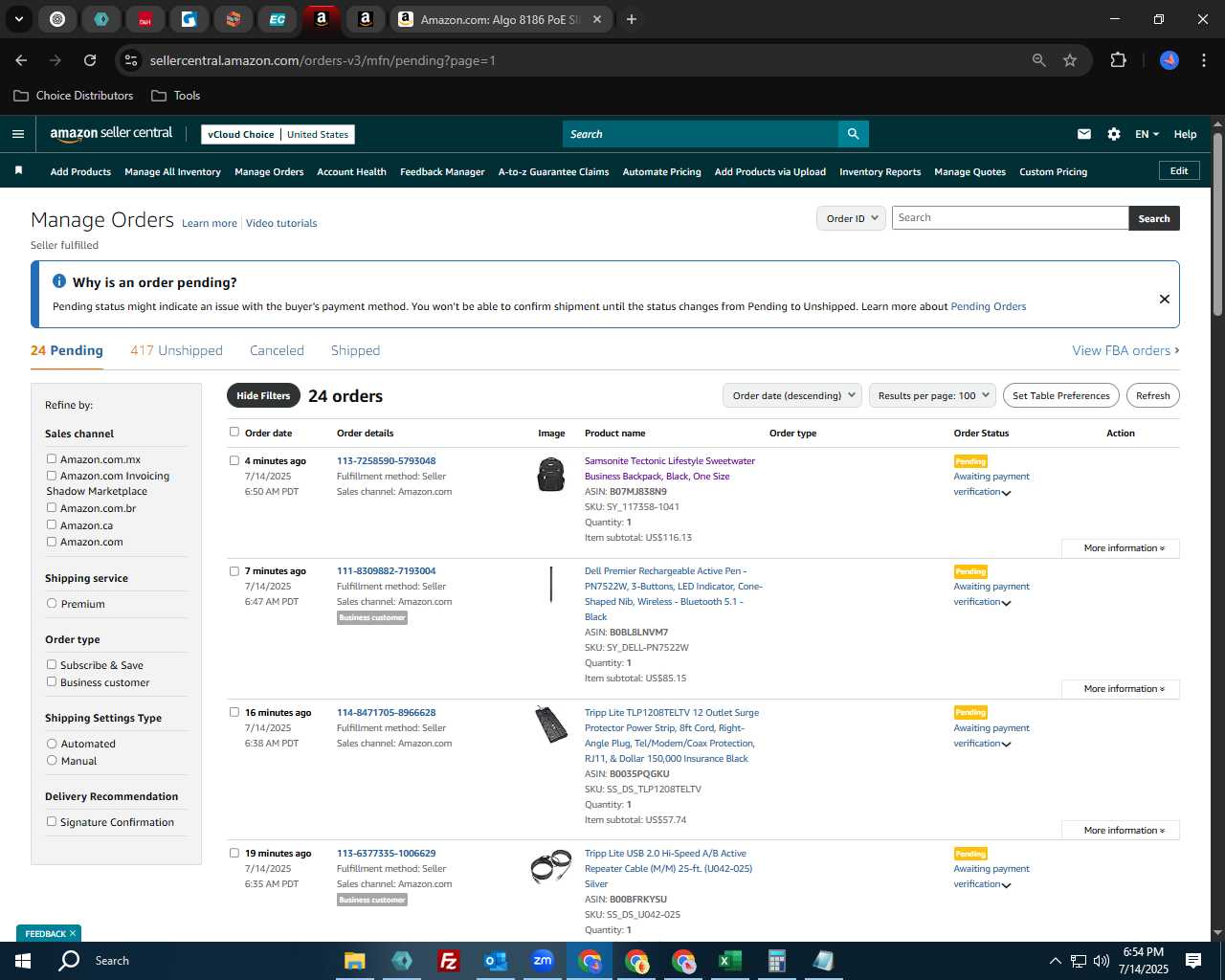Image resolution: width=1225 pixels, height=980 pixels.
Task: Open the Samsonite backpack product image
Action: tap(551, 474)
